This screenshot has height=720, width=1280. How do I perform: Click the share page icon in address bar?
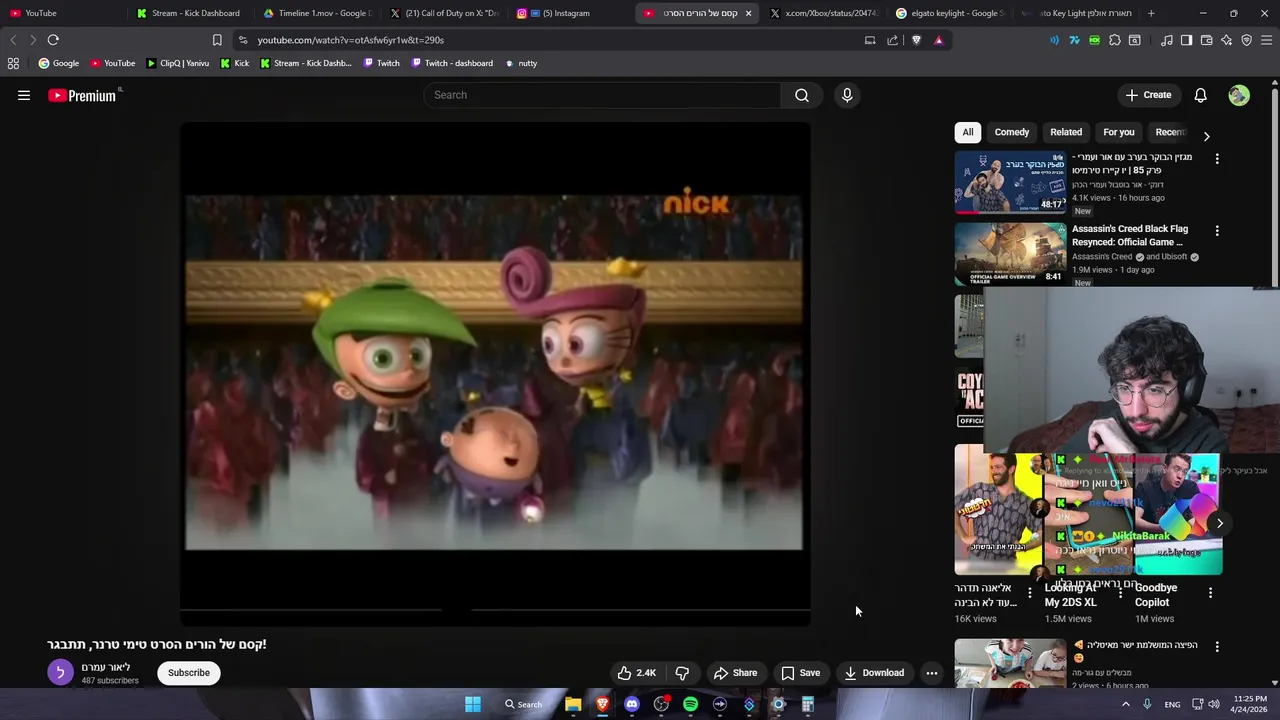tap(892, 40)
